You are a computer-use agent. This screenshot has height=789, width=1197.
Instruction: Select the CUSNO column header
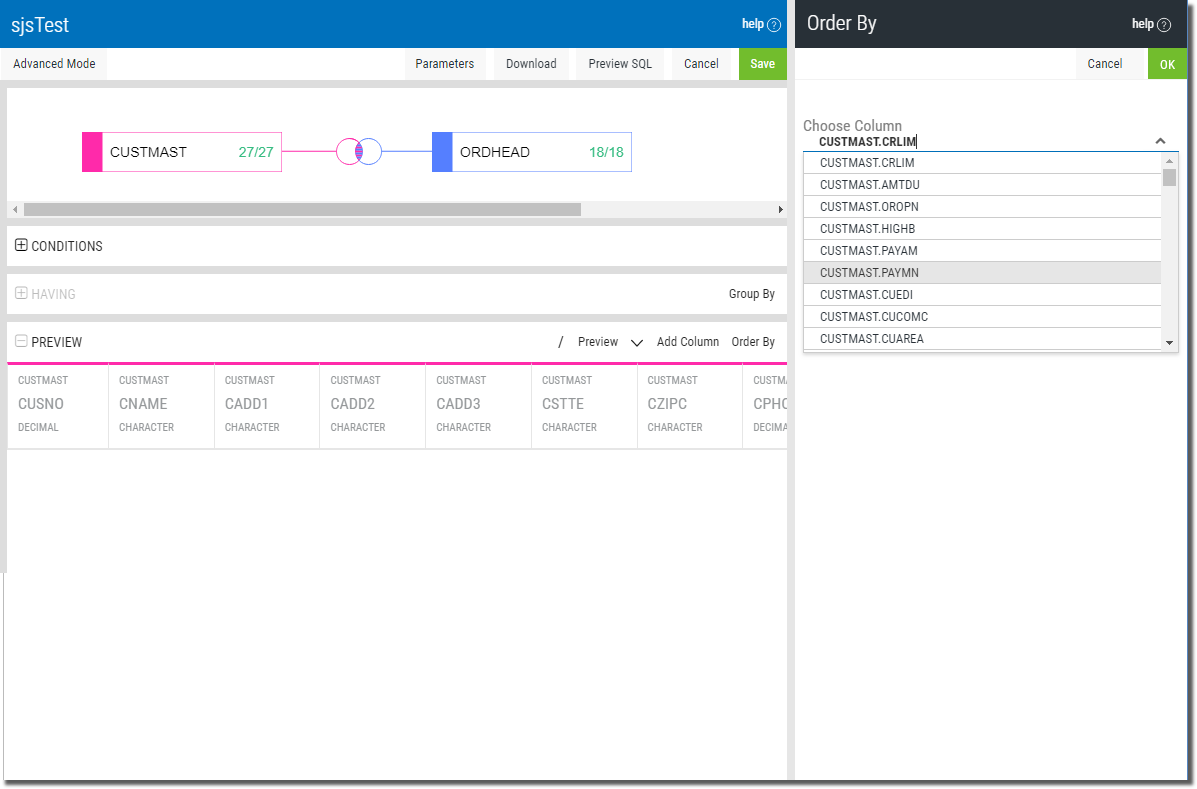58,404
